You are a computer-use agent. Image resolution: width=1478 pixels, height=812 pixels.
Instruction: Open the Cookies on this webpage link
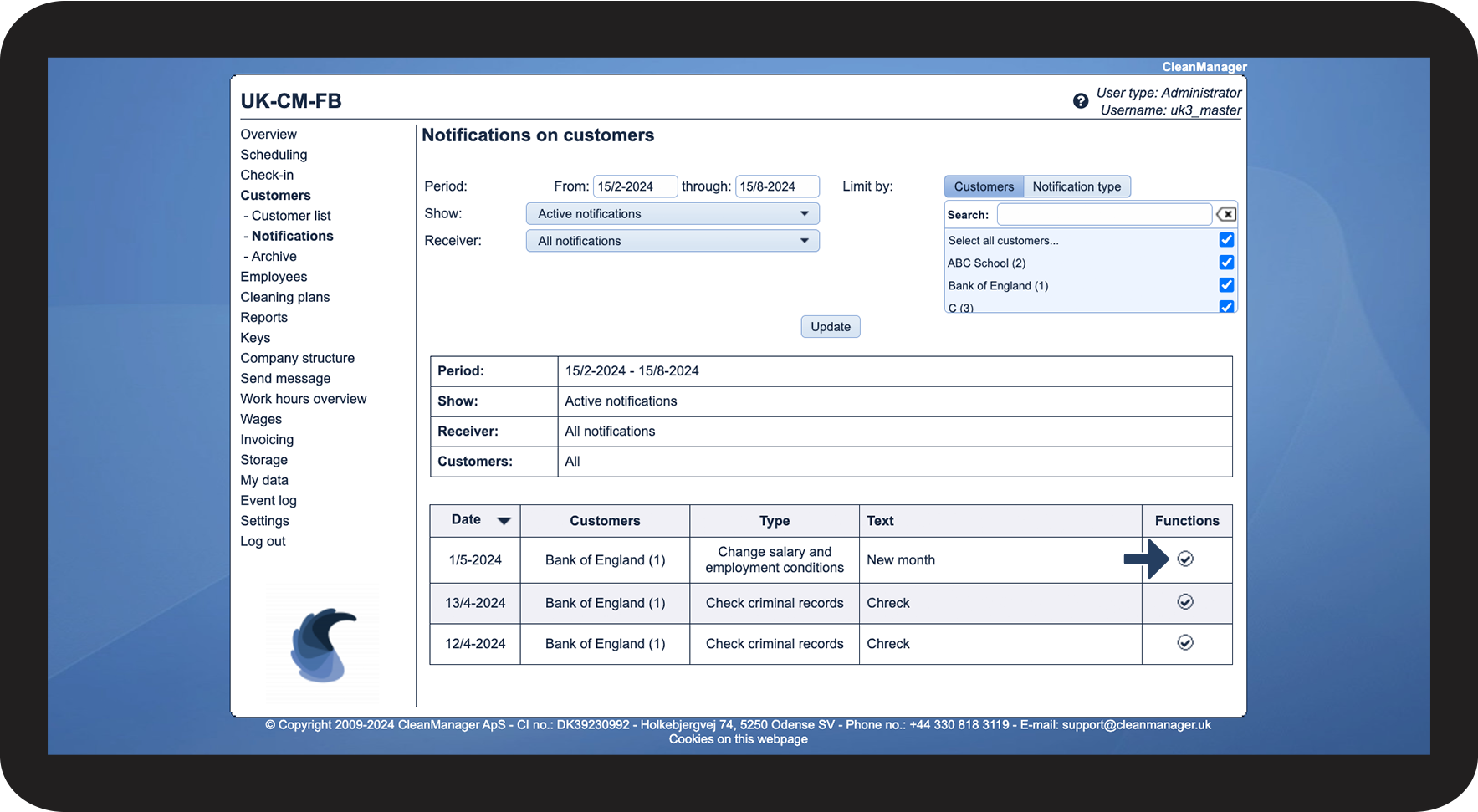(739, 739)
